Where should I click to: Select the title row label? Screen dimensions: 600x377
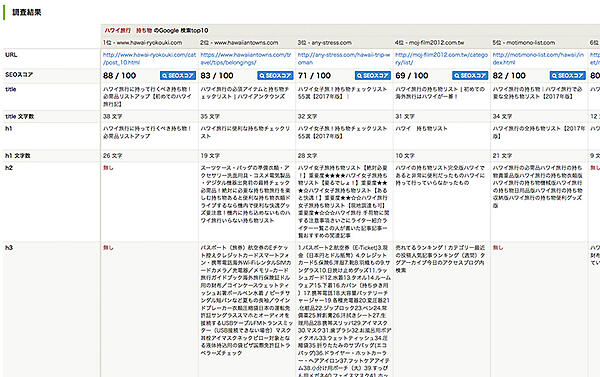(11, 89)
